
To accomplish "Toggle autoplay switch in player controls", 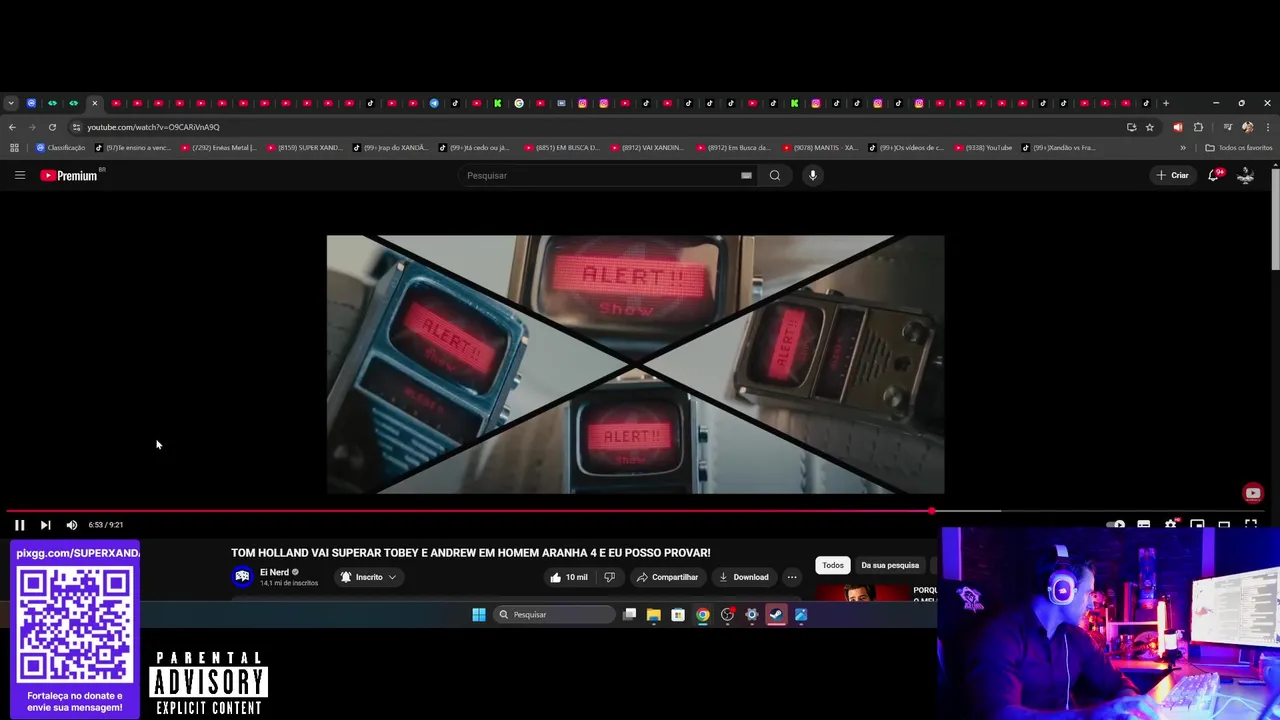I will tap(1115, 524).
